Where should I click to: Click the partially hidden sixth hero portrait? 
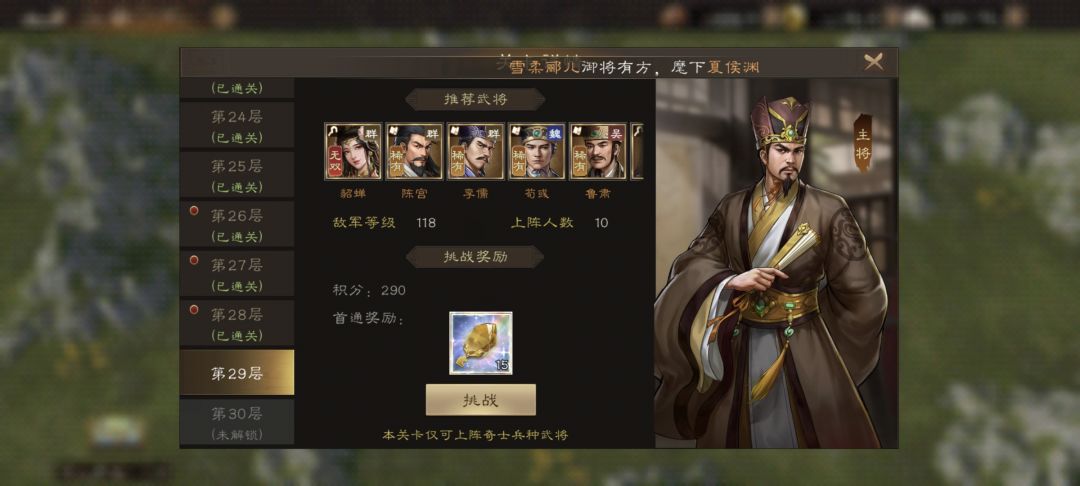(637, 151)
